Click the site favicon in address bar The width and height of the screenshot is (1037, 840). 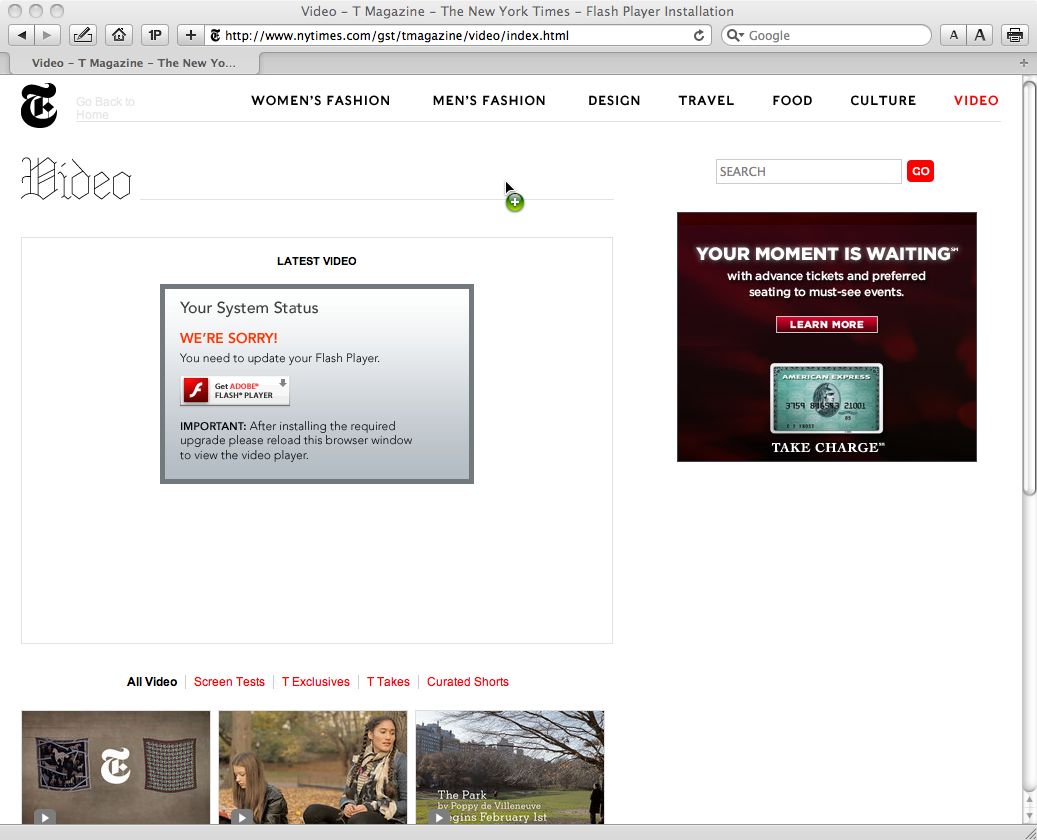click(x=215, y=36)
